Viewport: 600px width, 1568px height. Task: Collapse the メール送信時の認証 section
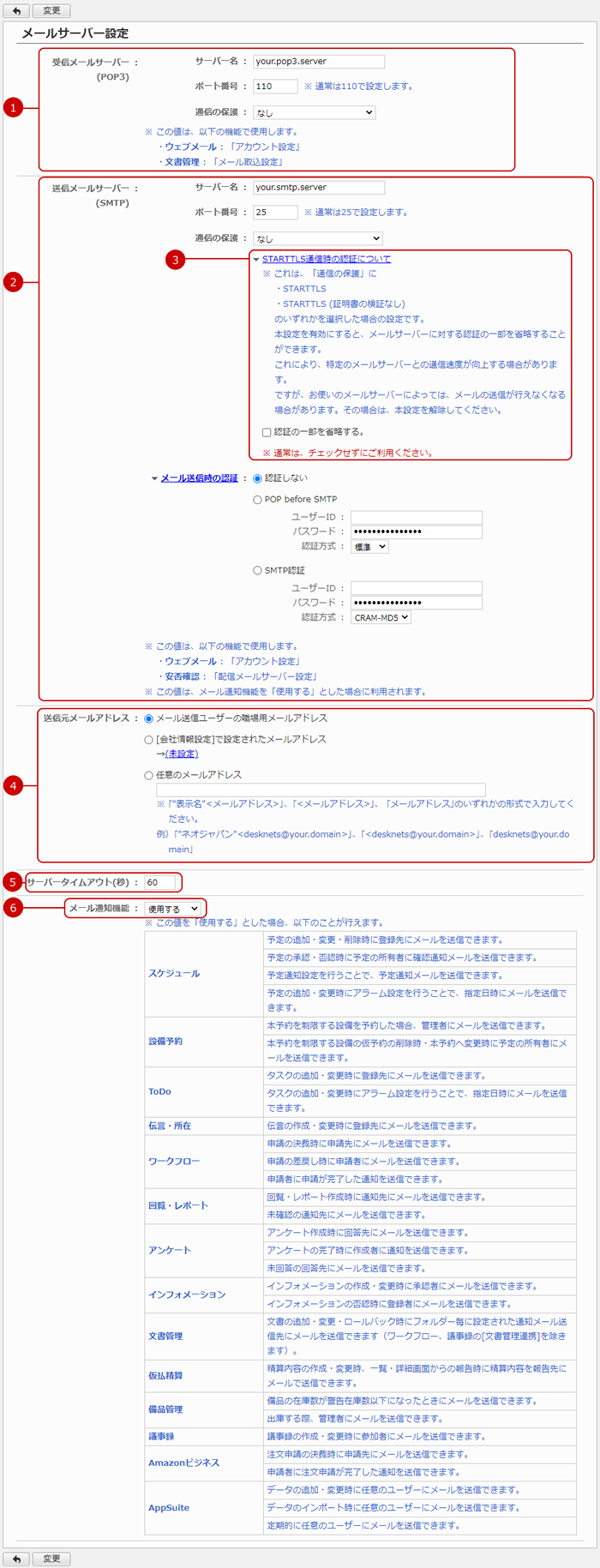pos(199,478)
